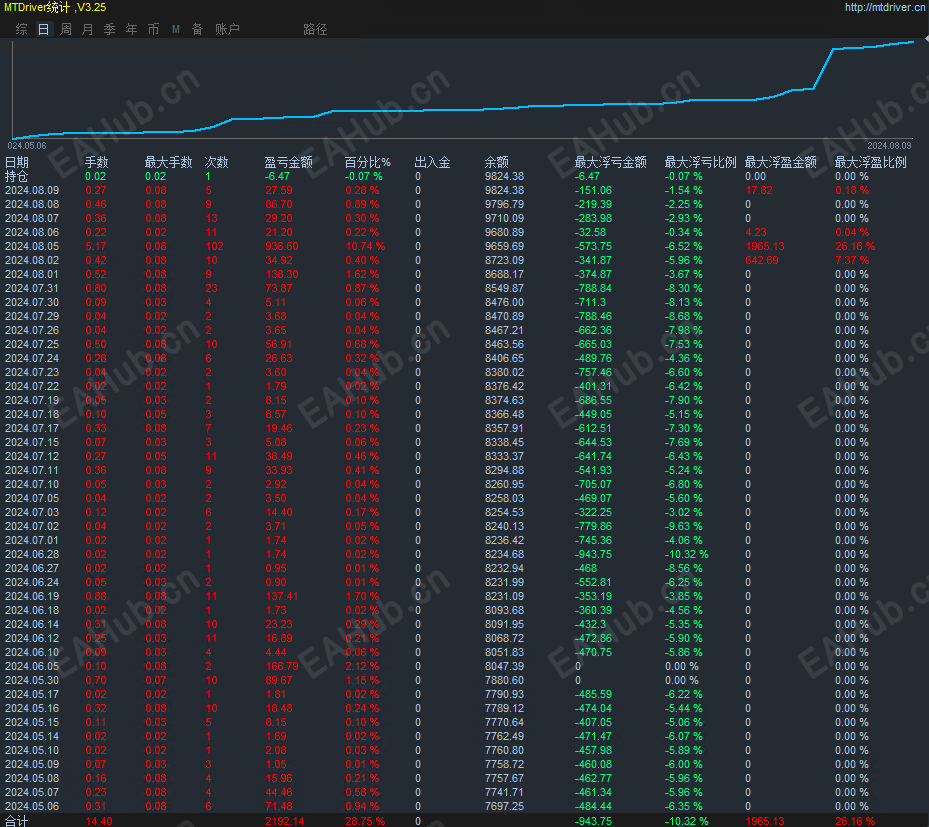Screen dimensions: 929x827
Task: Select the 2024.06.05 date row
Action: (32, 666)
